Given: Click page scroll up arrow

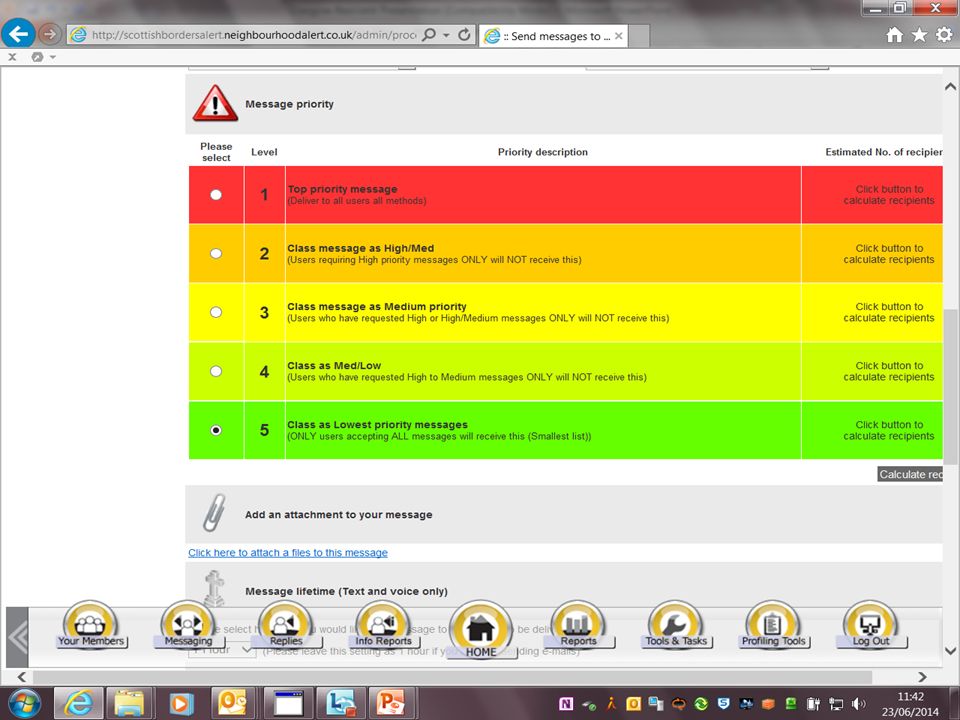Looking at the screenshot, I should point(950,87).
